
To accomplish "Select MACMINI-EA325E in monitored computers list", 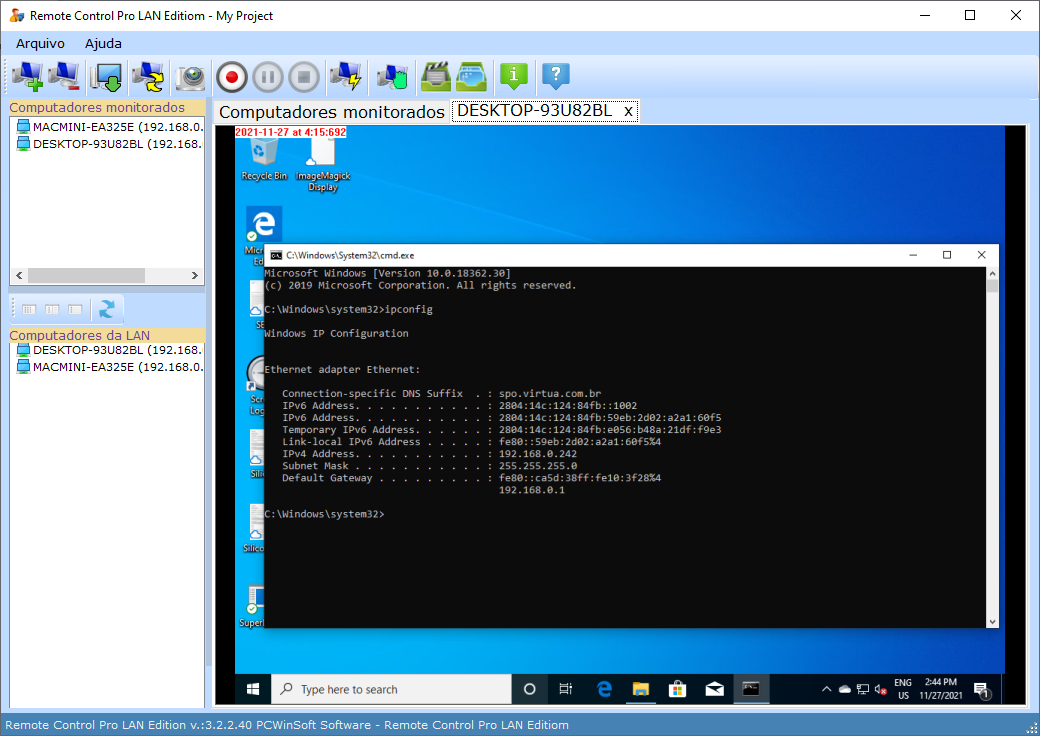I will click(110, 127).
